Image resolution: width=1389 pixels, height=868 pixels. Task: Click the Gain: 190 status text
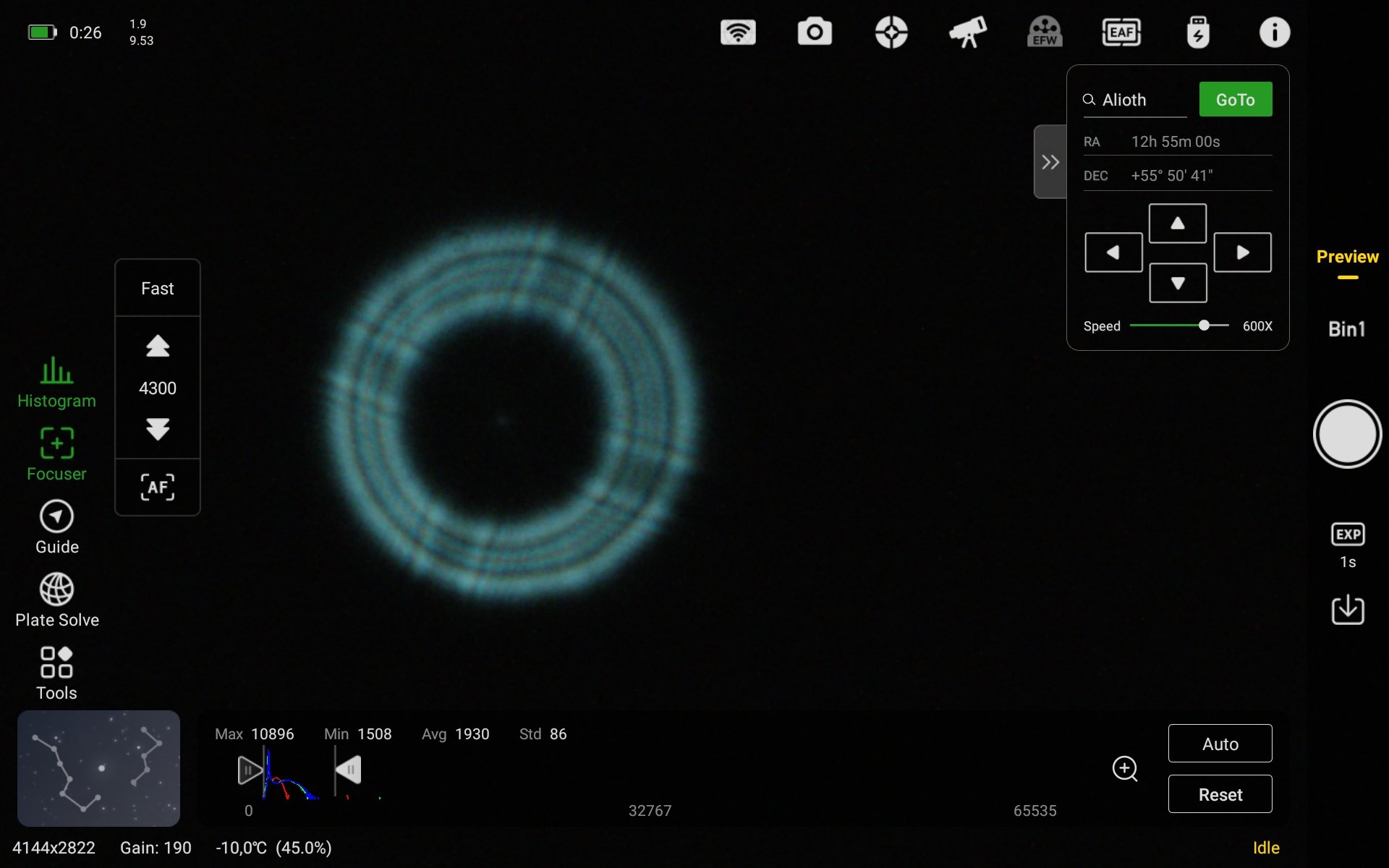click(x=156, y=848)
